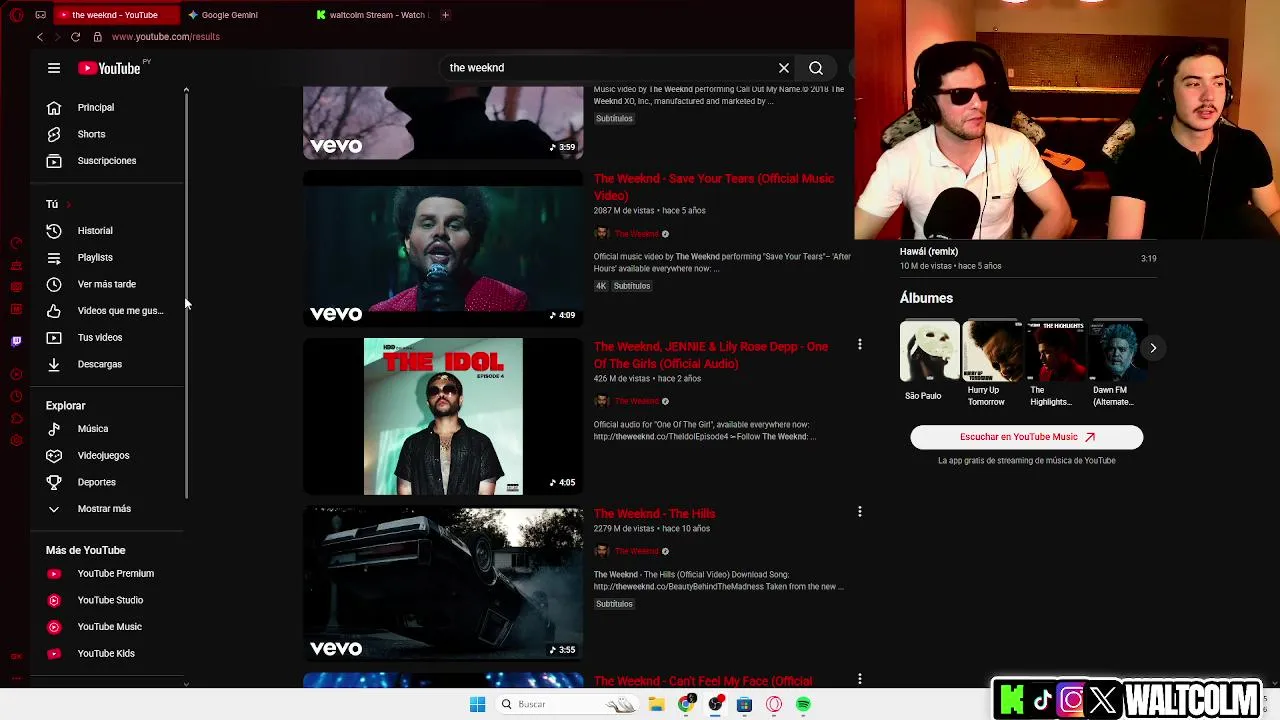Viewport: 1280px width, 720px height.
Task: Open Save Your Tears video title
Action: (714, 187)
